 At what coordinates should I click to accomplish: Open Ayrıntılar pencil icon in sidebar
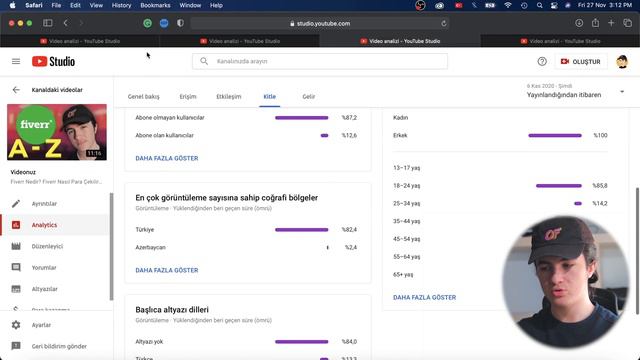[x=16, y=204]
